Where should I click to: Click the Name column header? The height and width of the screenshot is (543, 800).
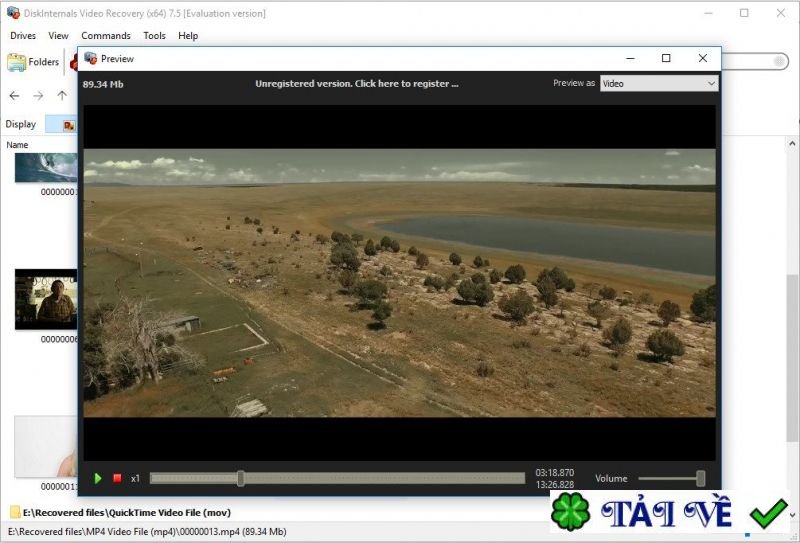(x=17, y=145)
